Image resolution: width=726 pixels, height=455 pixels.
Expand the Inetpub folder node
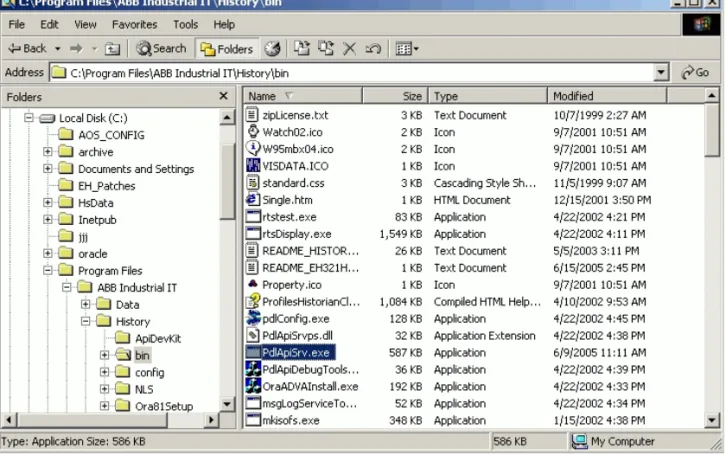[48, 219]
